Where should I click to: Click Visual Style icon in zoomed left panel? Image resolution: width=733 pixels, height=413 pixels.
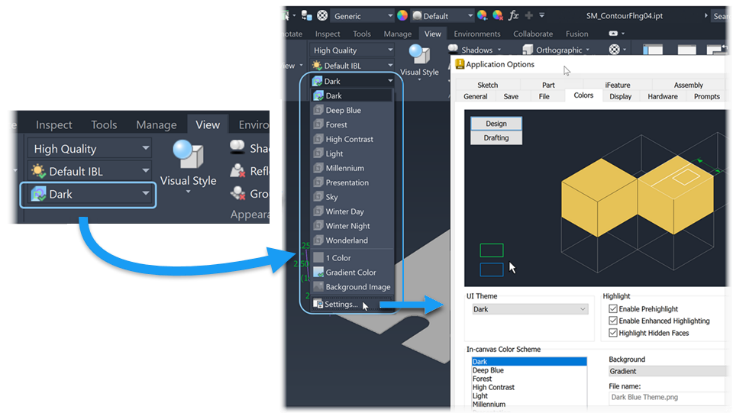pos(187,154)
